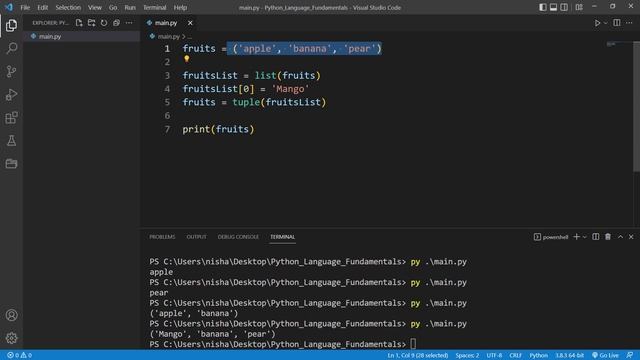
Task: Click the cursor position status entry
Action: point(418,355)
